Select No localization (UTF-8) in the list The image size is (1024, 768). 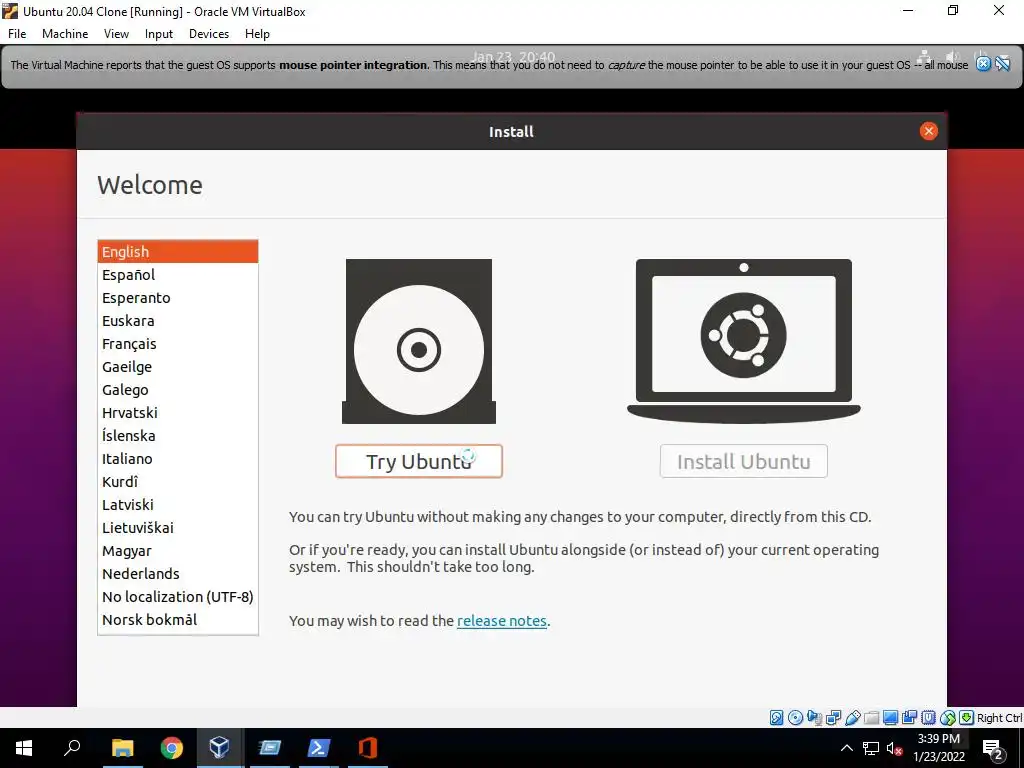(178, 597)
